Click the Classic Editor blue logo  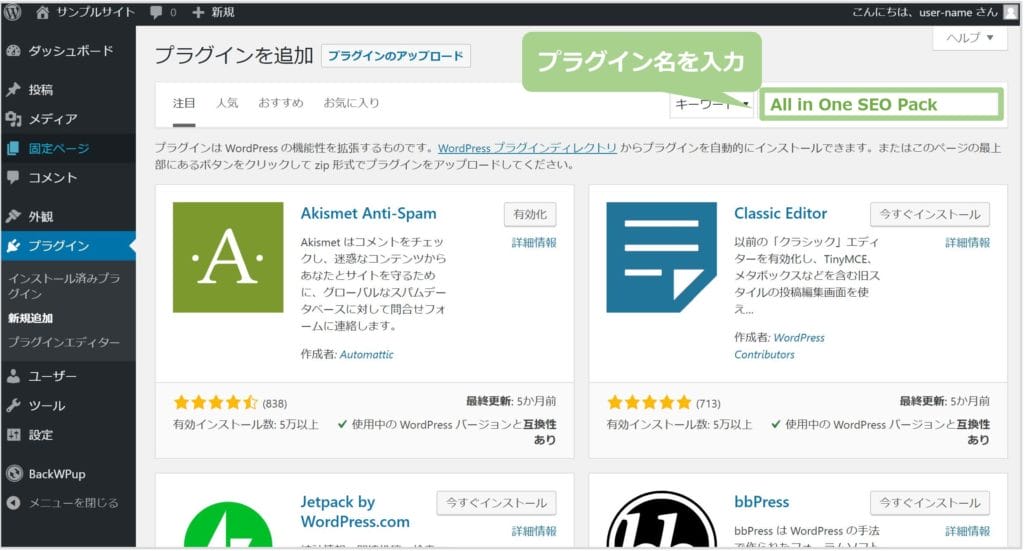(x=662, y=257)
